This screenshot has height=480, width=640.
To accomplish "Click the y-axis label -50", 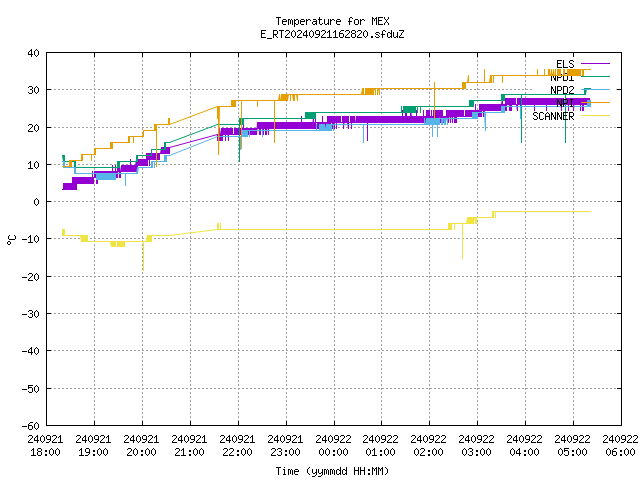I will tap(31, 389).
